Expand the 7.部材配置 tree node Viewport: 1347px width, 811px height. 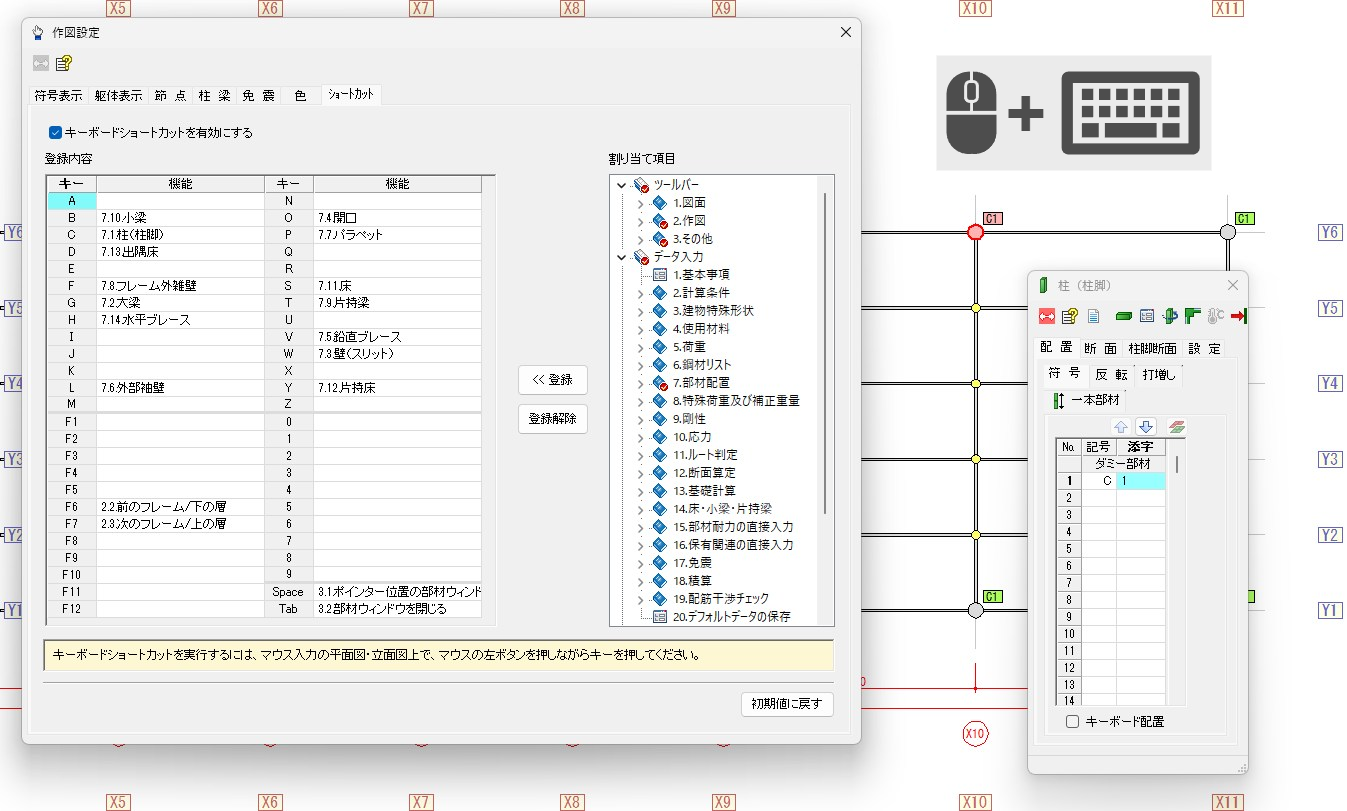pyautogui.click(x=641, y=383)
